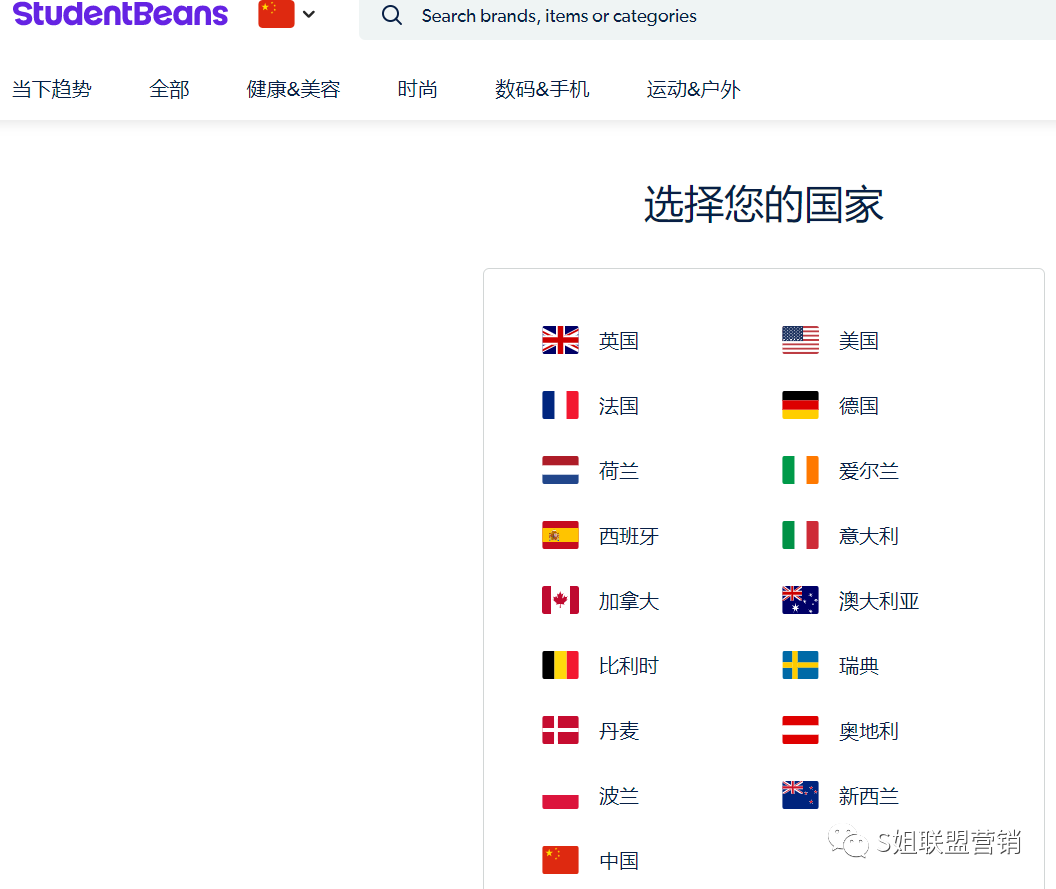
Task: Click the Denmark flag icon
Action: coord(560,730)
